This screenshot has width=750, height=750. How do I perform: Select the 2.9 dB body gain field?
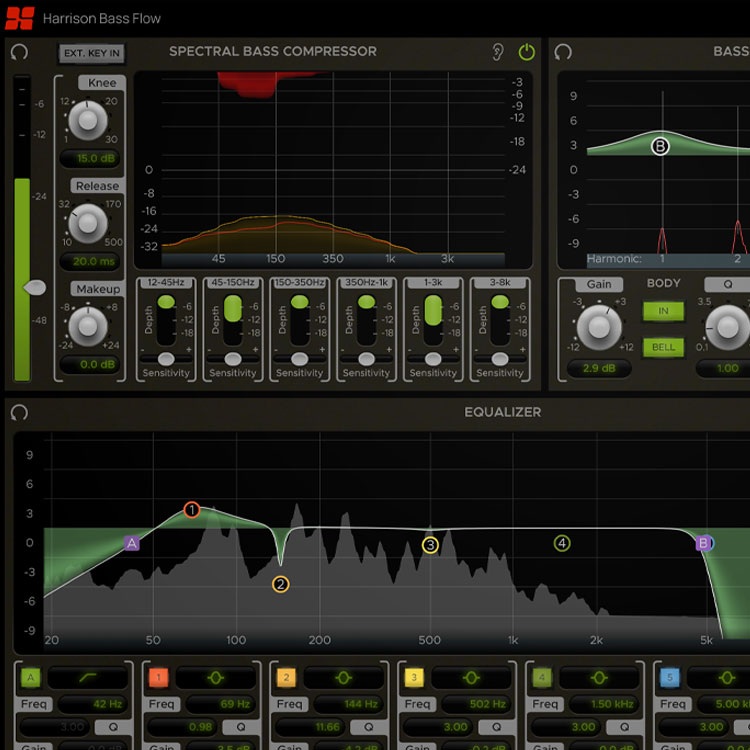point(599,368)
